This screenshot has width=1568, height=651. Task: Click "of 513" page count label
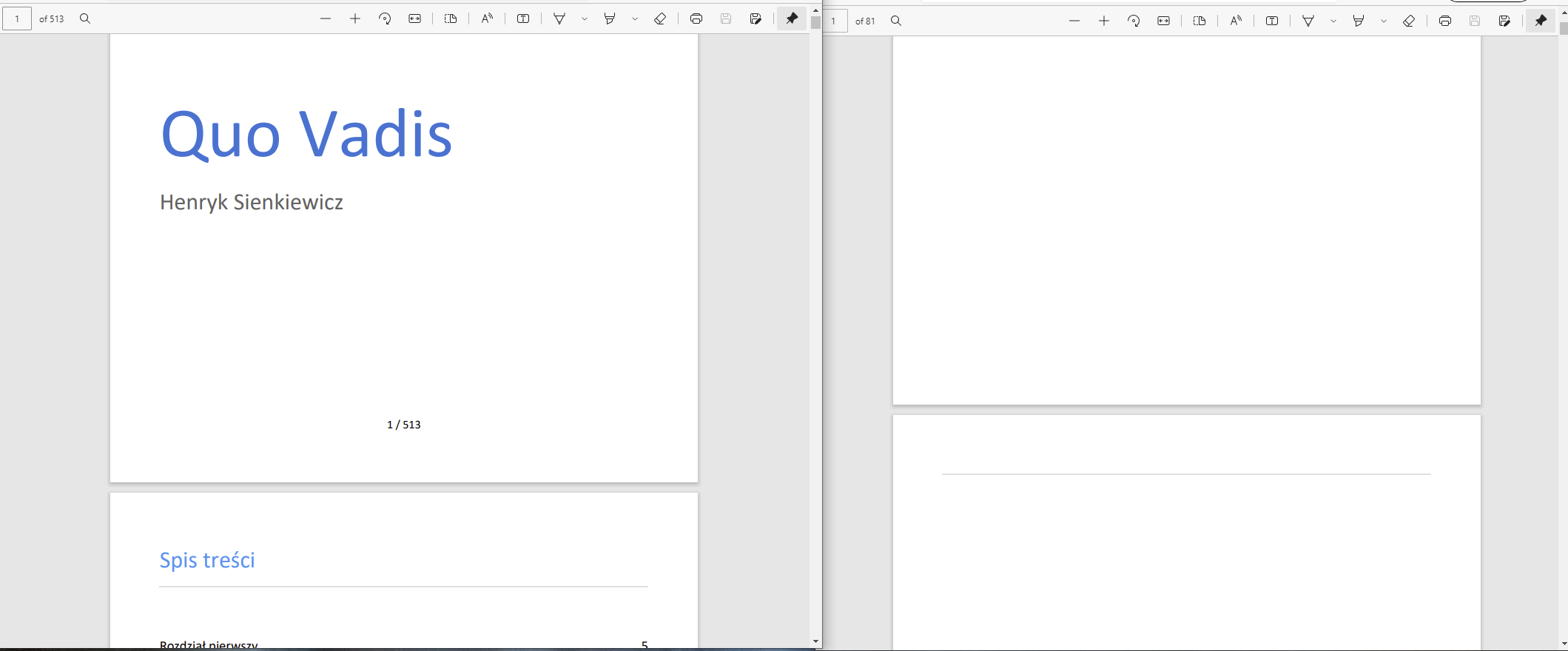52,18
